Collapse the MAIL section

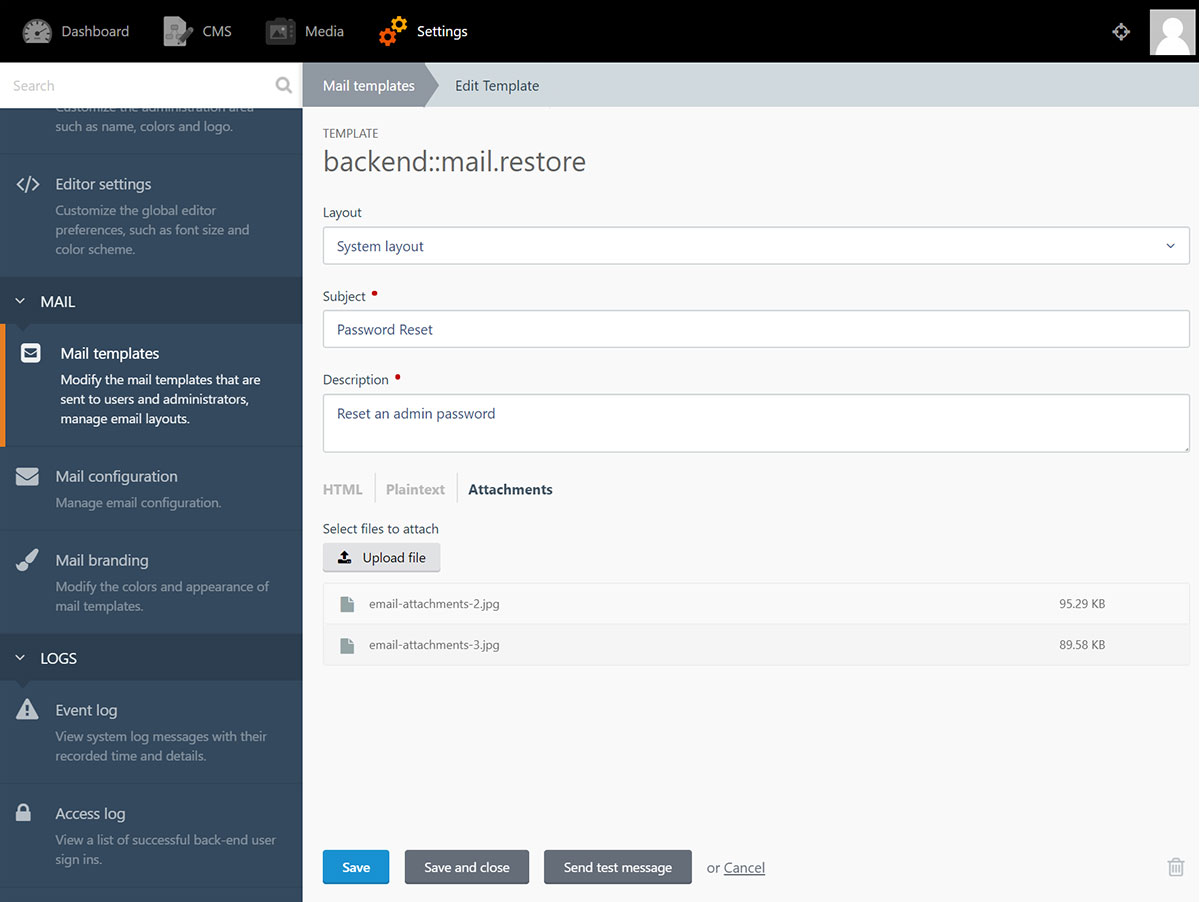point(151,301)
